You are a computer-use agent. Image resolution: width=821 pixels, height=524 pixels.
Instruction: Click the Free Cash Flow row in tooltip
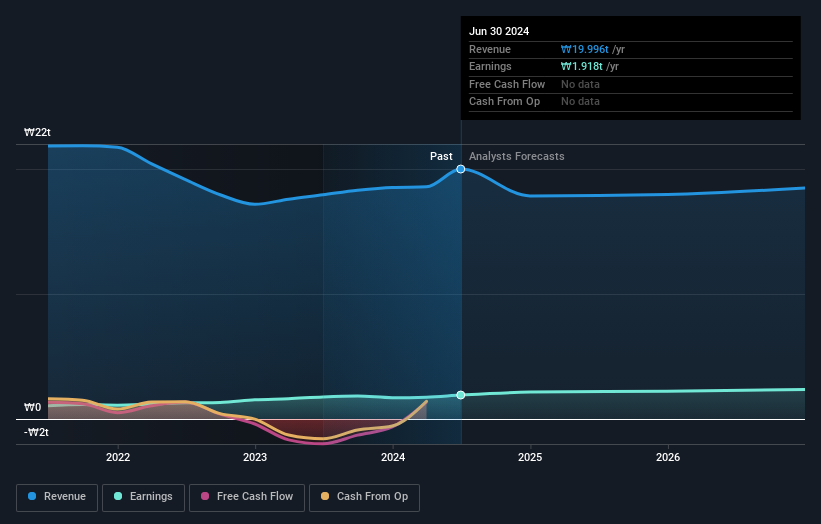pos(630,84)
